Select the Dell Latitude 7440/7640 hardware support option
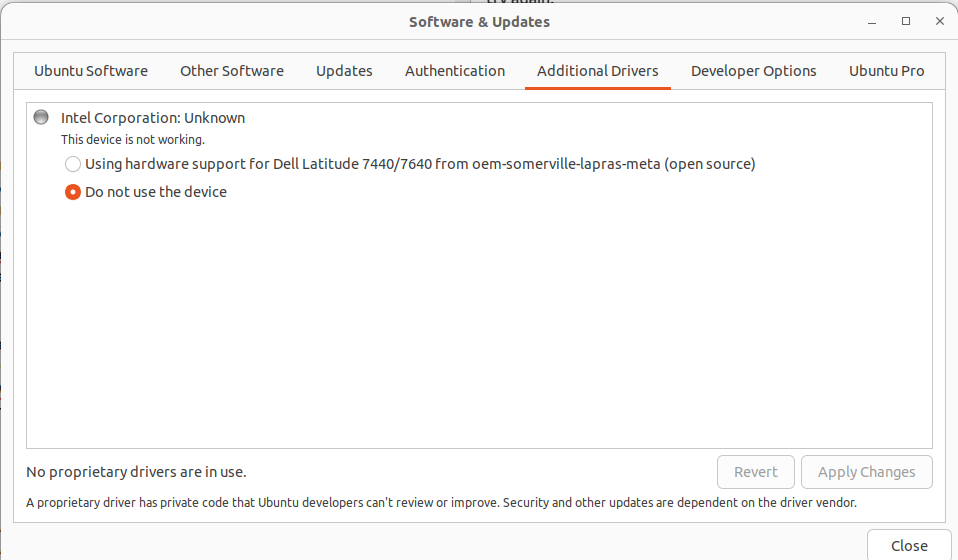 tap(73, 164)
